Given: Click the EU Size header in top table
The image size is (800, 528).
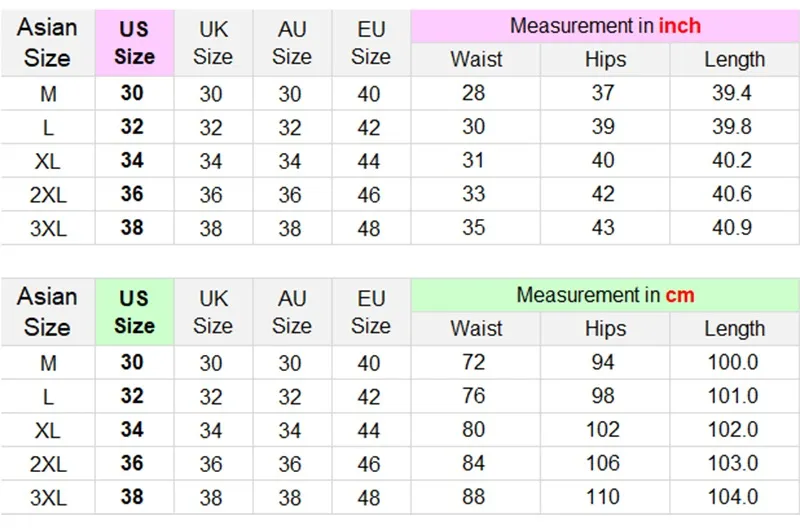Looking at the screenshot, I should [371, 43].
